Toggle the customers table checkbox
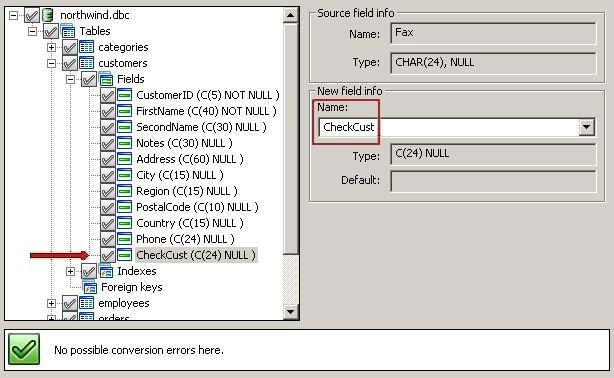 click(69, 63)
